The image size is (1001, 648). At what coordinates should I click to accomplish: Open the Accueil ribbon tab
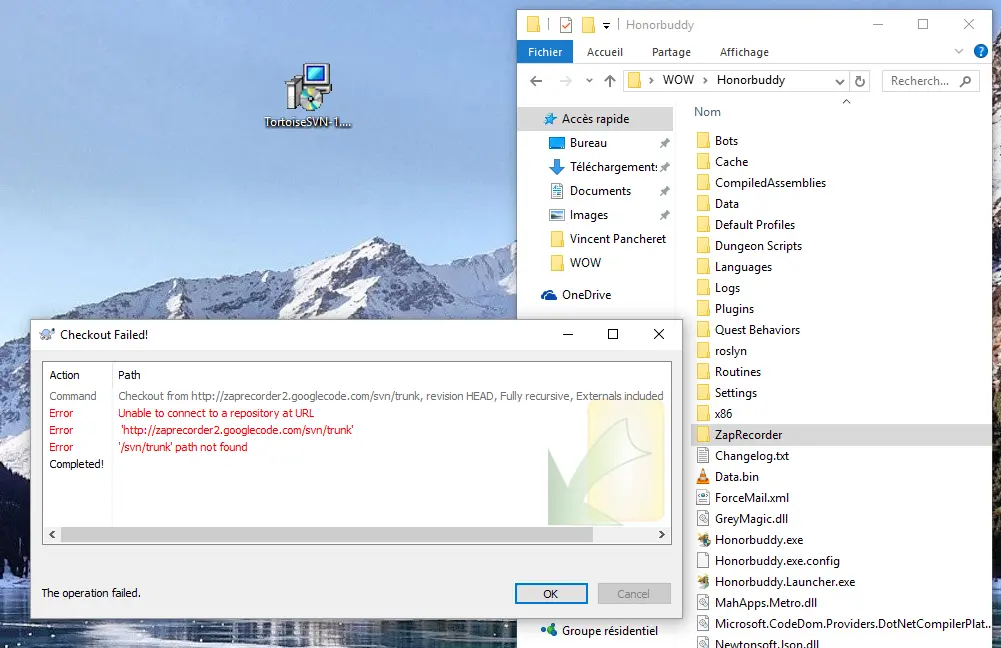pos(605,52)
